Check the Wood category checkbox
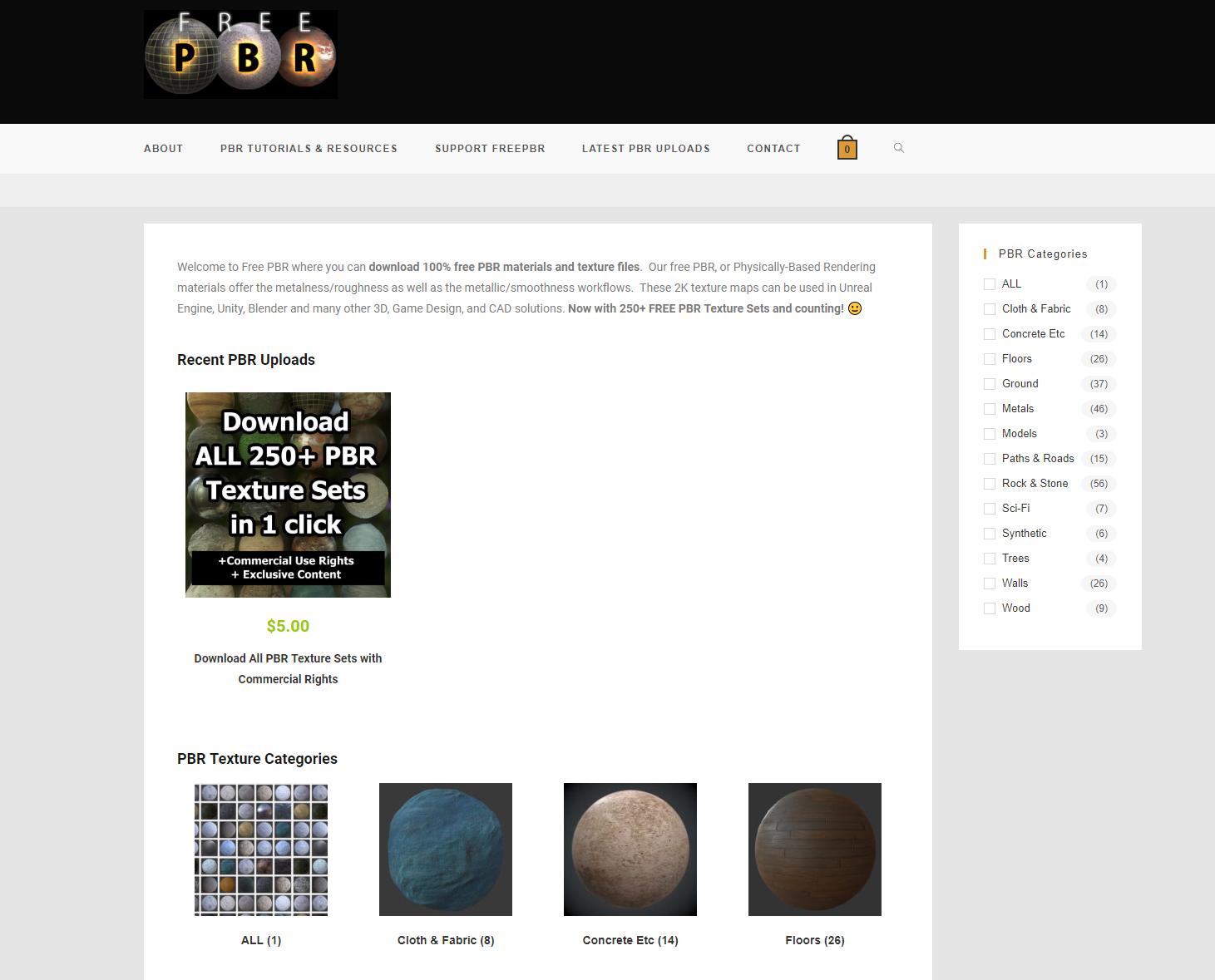Screen dimensions: 1215x980 (990, 608)
